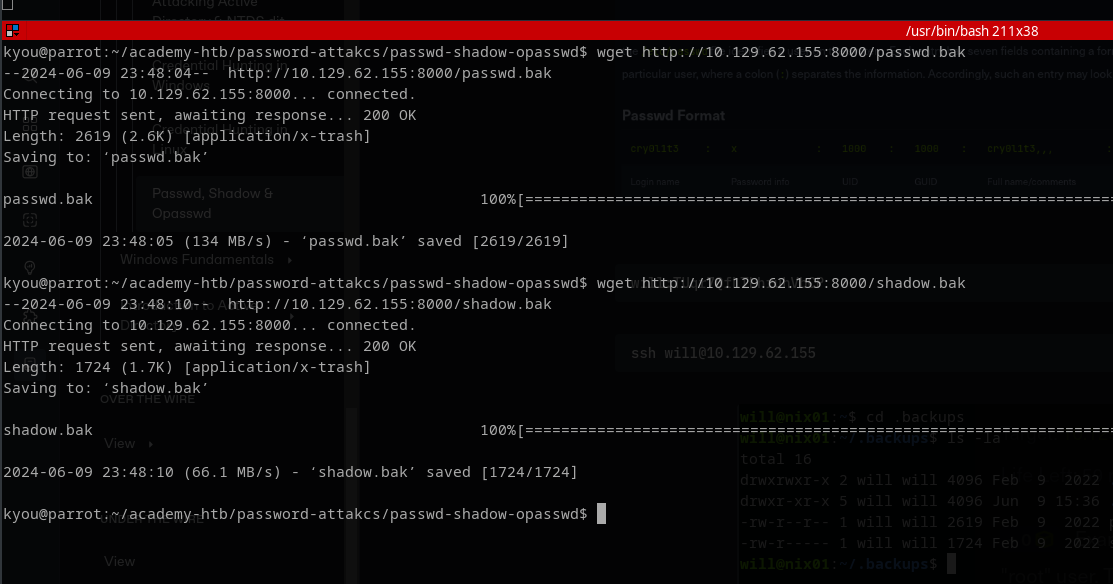This screenshot has width=1113, height=584.
Task: Click the passwd.bak URL on the 23:48:04 line
Action: point(389,73)
